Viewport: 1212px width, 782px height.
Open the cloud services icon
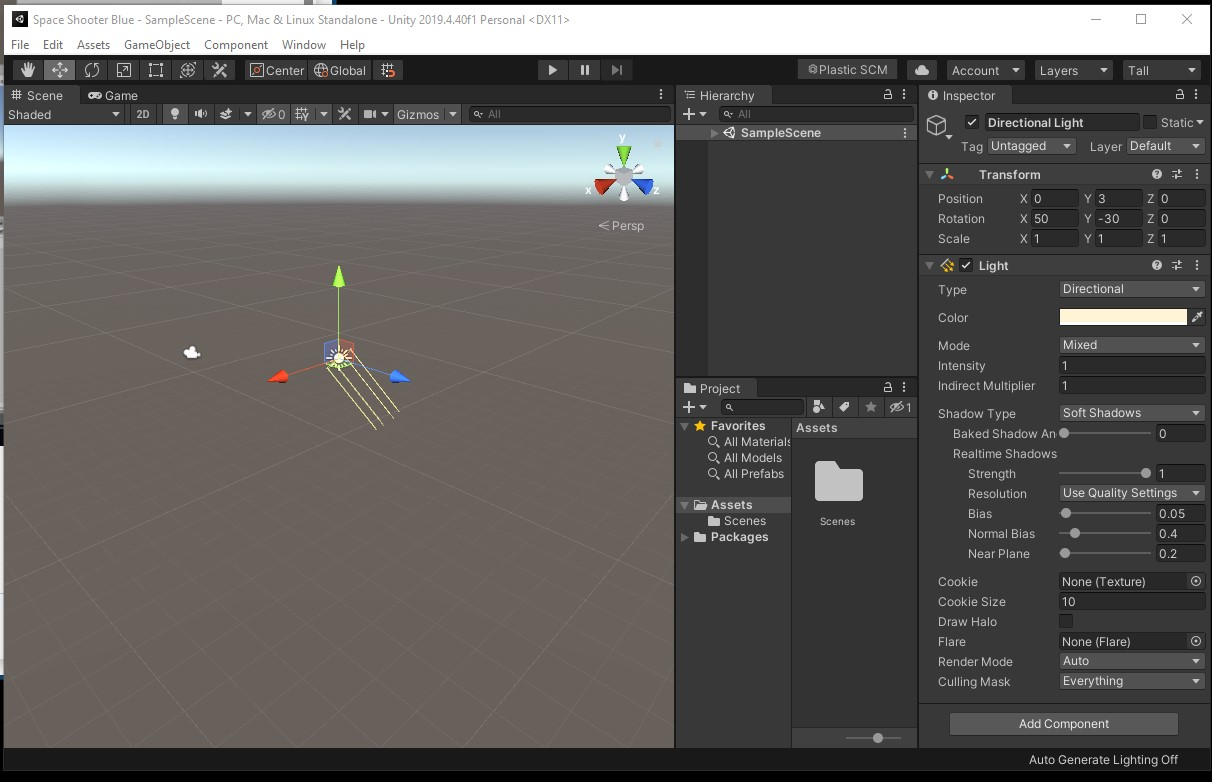tap(922, 70)
